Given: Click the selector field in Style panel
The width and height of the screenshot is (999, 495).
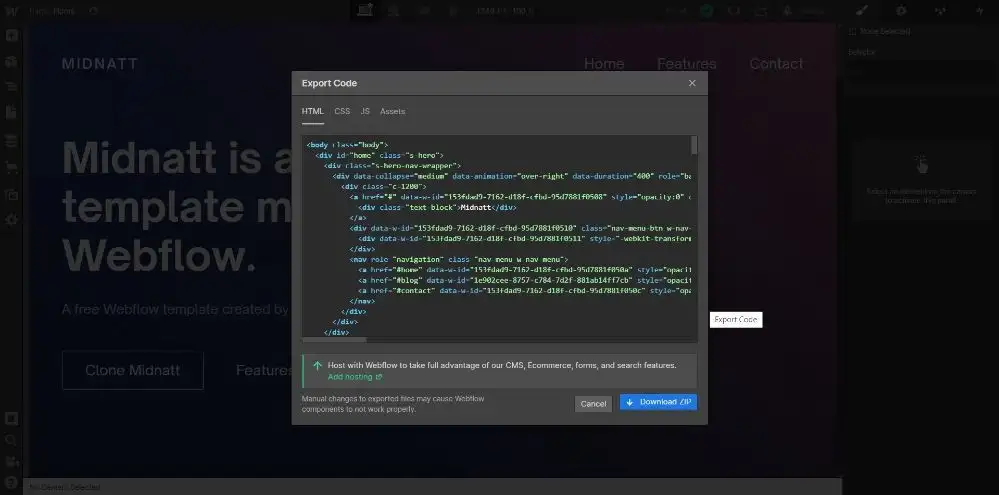Looking at the screenshot, I should [x=919, y=69].
